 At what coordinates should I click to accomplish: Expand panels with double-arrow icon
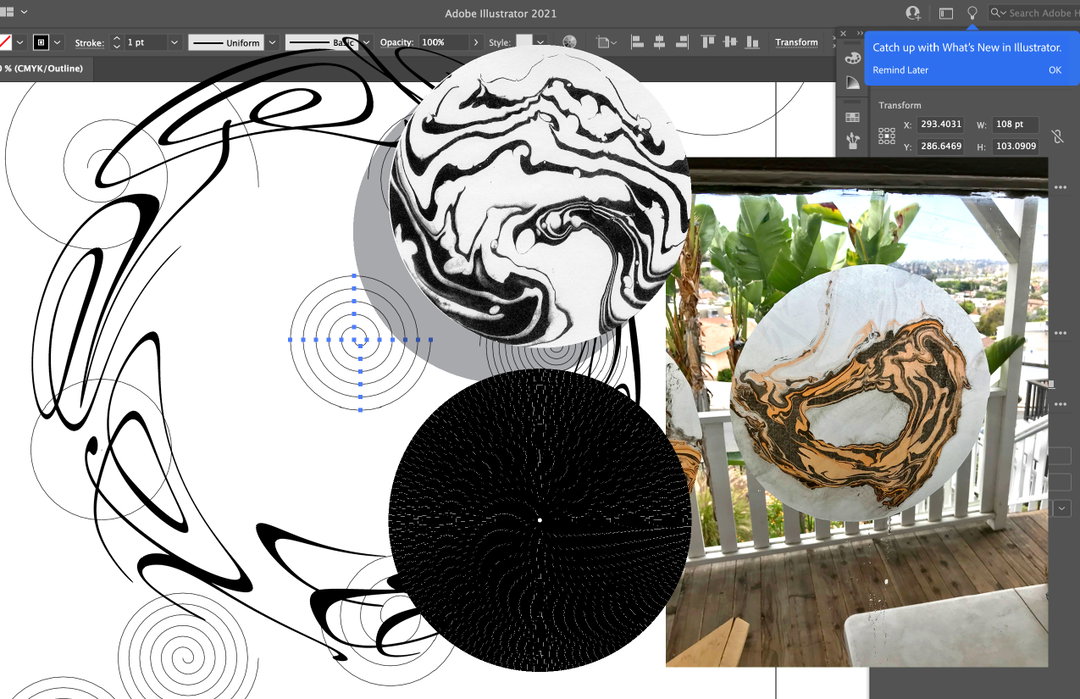(860, 33)
